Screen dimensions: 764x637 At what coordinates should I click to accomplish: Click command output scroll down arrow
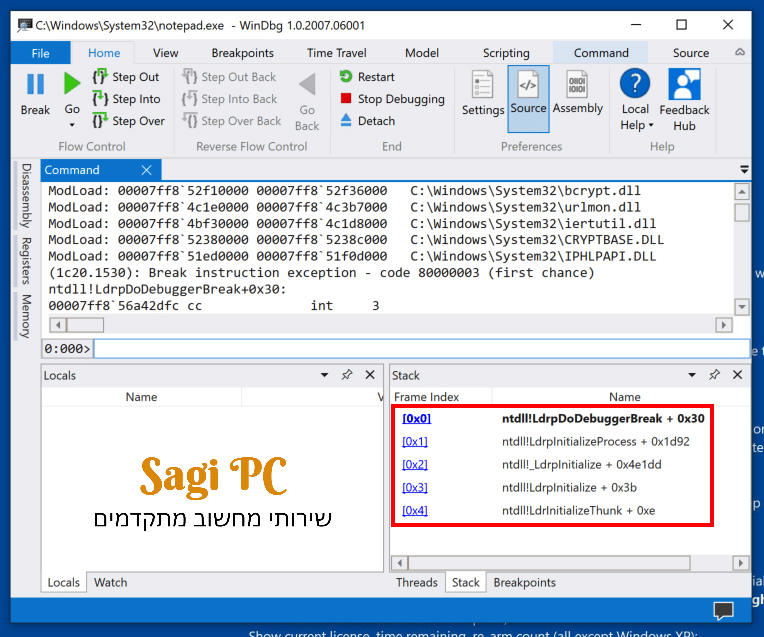click(x=742, y=307)
